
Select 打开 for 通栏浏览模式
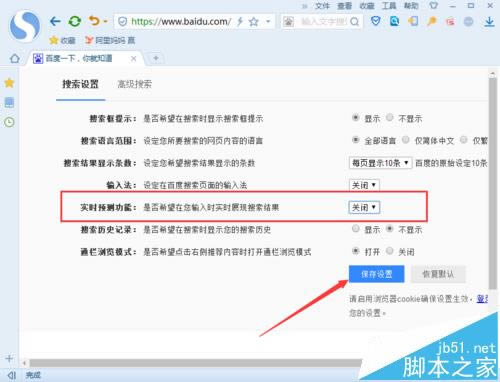coord(356,251)
